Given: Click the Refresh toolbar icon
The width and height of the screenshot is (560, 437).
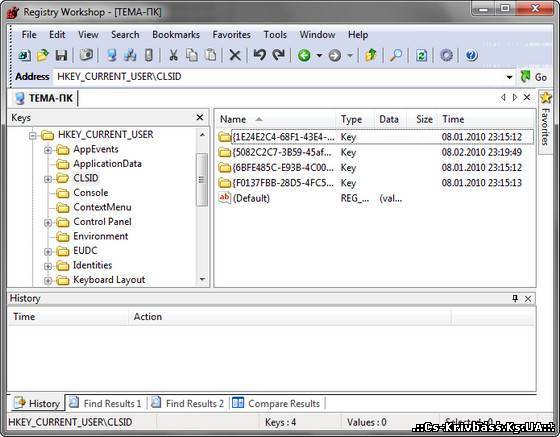Looking at the screenshot, I should [x=421, y=55].
